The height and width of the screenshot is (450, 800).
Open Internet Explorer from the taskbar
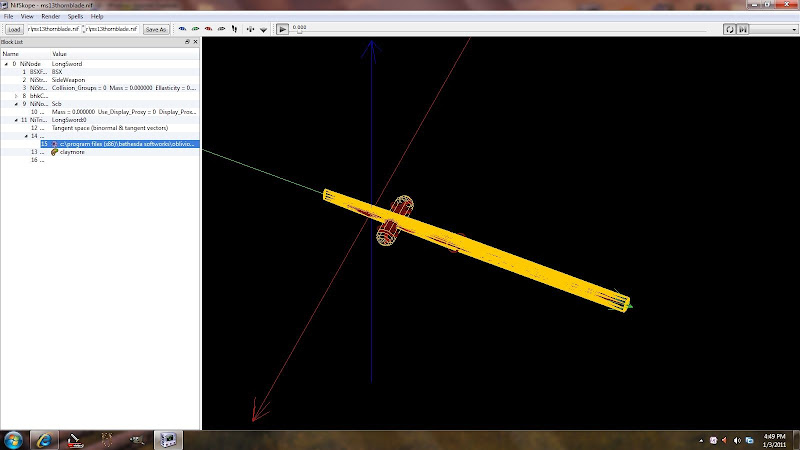point(44,439)
